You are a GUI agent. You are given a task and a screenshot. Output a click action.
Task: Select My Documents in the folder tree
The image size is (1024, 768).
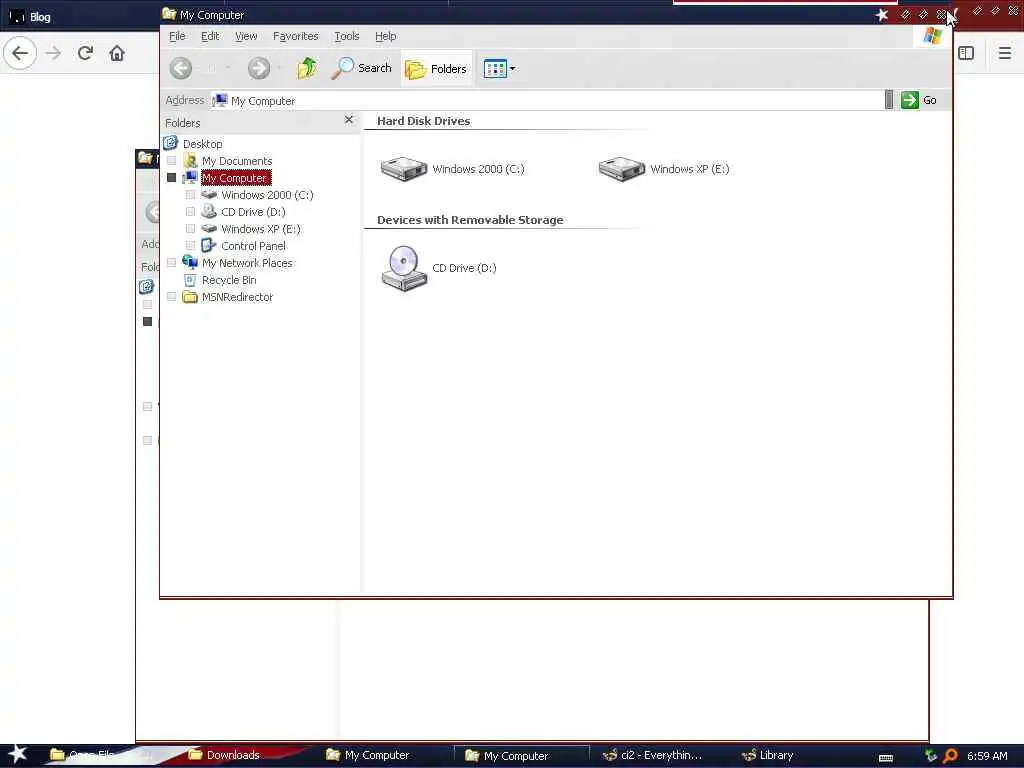(x=236, y=161)
